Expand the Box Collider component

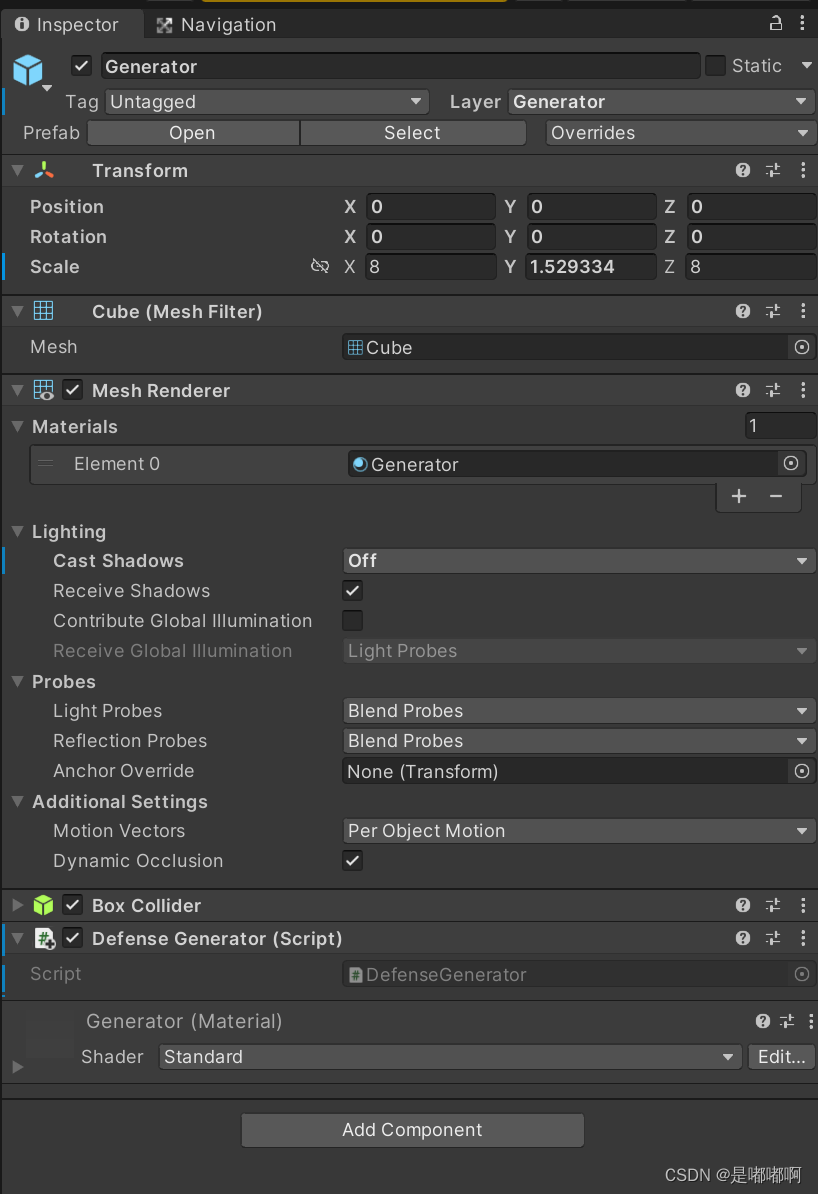coord(17,905)
